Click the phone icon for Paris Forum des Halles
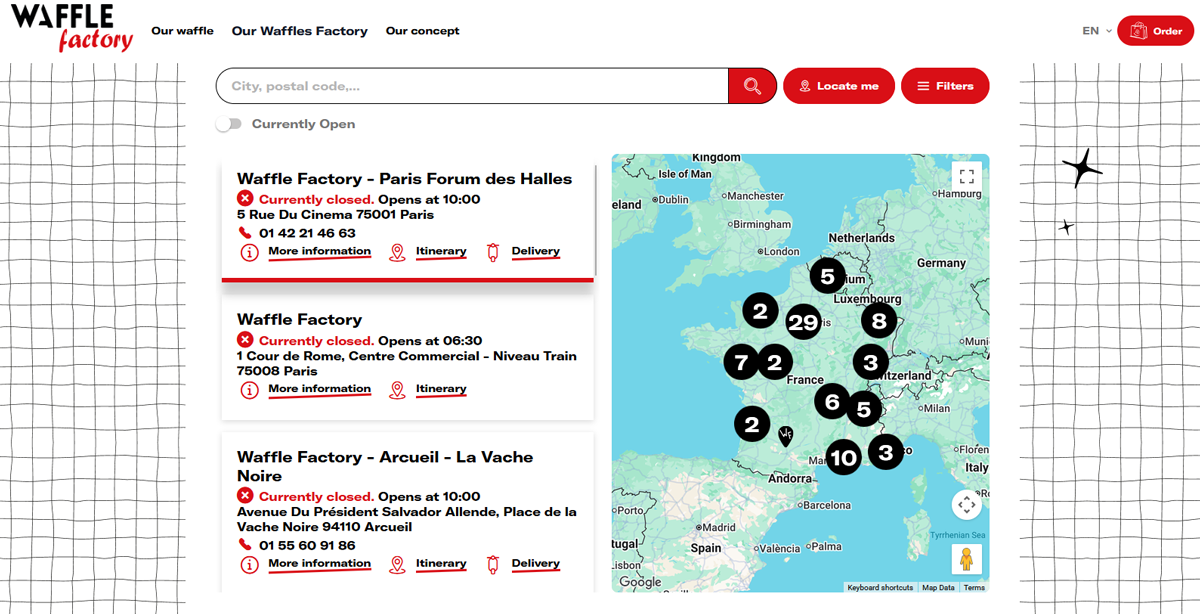Image resolution: width=1200 pixels, height=614 pixels. (x=245, y=233)
